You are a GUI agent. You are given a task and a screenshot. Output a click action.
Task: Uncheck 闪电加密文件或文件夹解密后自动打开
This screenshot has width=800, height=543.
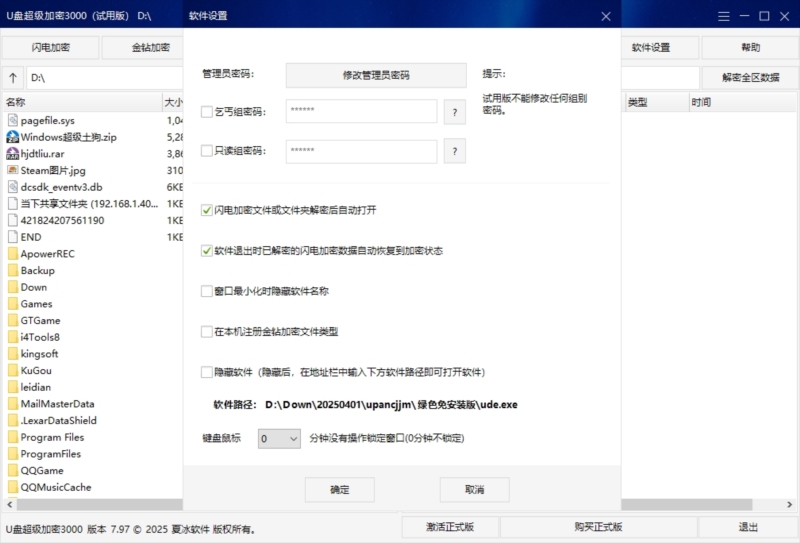pos(207,210)
